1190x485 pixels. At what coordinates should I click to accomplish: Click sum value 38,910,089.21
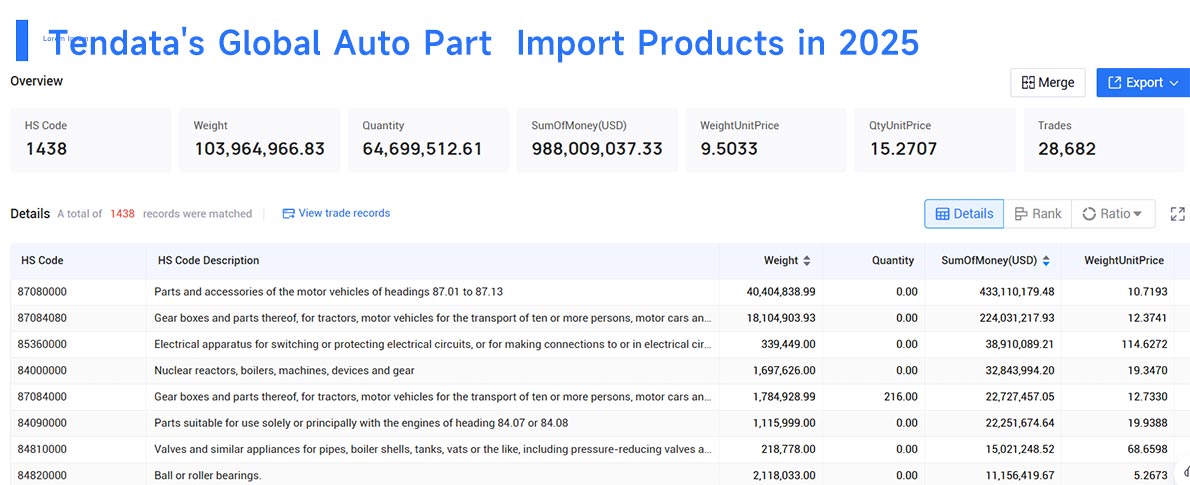coord(1020,345)
